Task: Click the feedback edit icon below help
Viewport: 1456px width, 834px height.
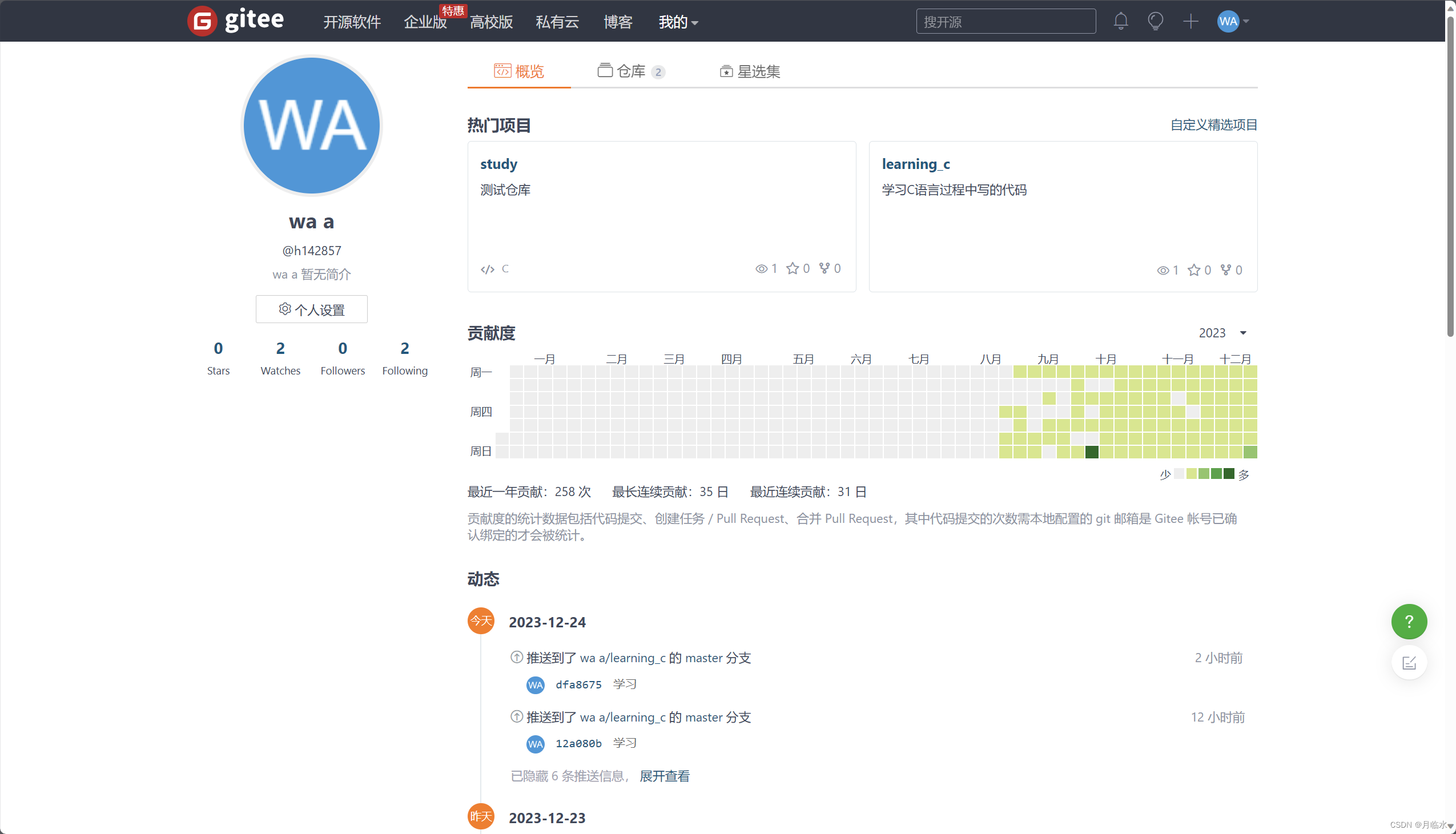Action: click(1409, 663)
